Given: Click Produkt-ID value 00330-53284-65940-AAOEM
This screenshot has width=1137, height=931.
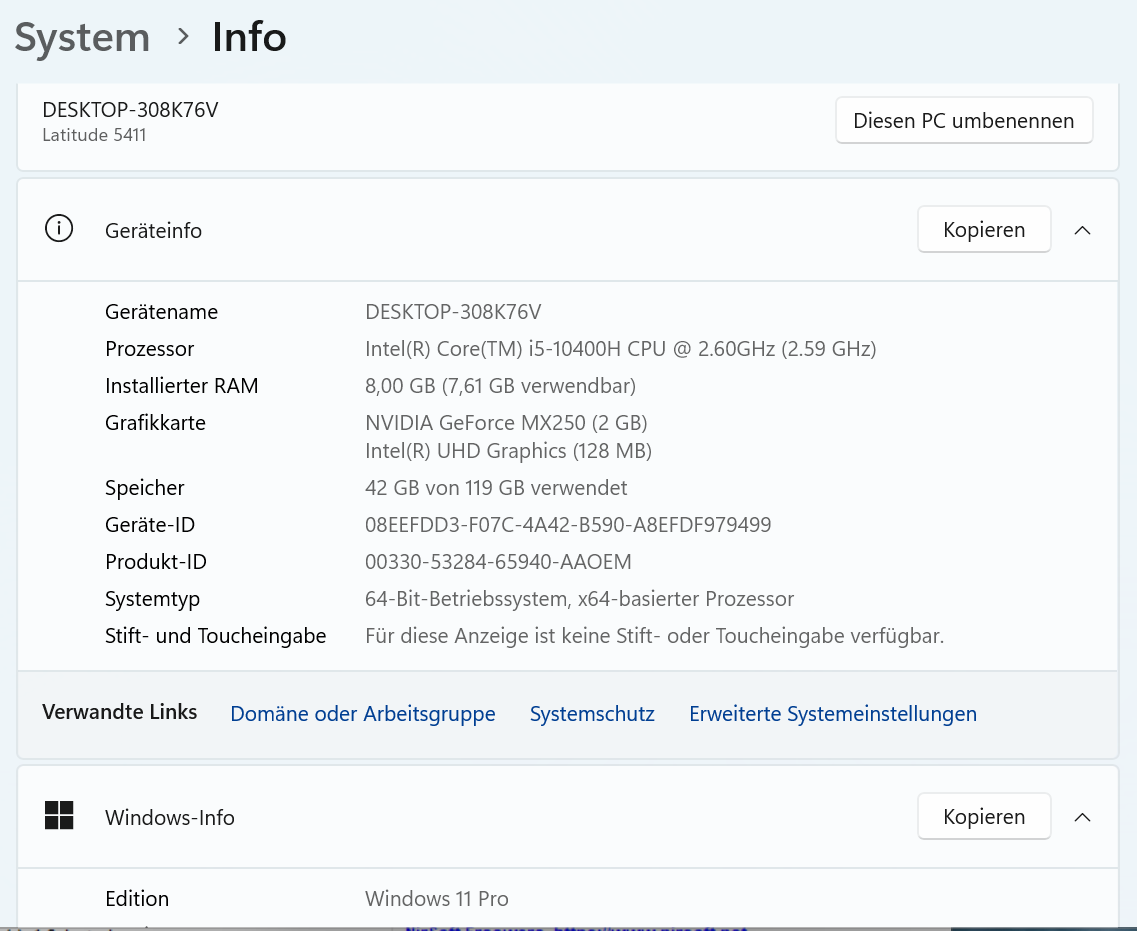Looking at the screenshot, I should pos(498,562).
